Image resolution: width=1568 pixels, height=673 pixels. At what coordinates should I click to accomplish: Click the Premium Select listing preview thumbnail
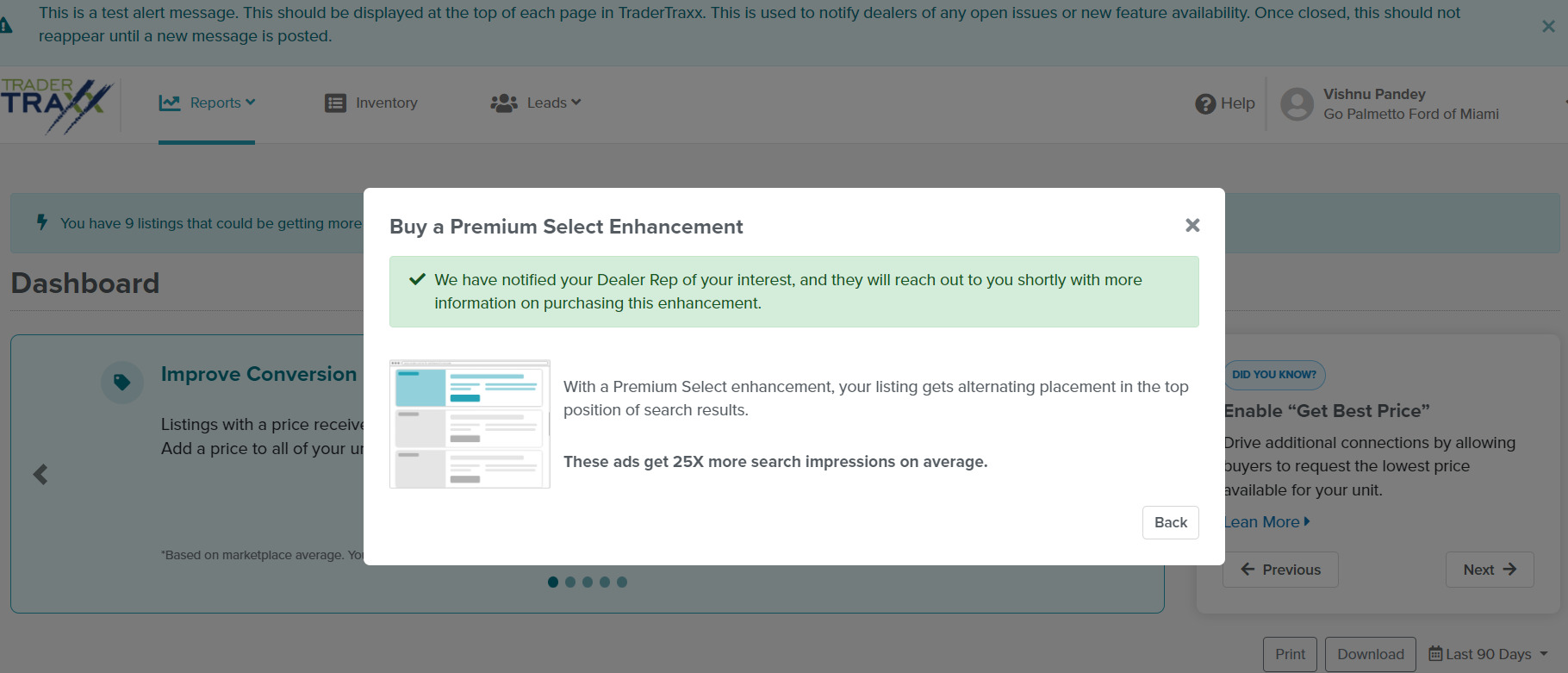point(470,424)
